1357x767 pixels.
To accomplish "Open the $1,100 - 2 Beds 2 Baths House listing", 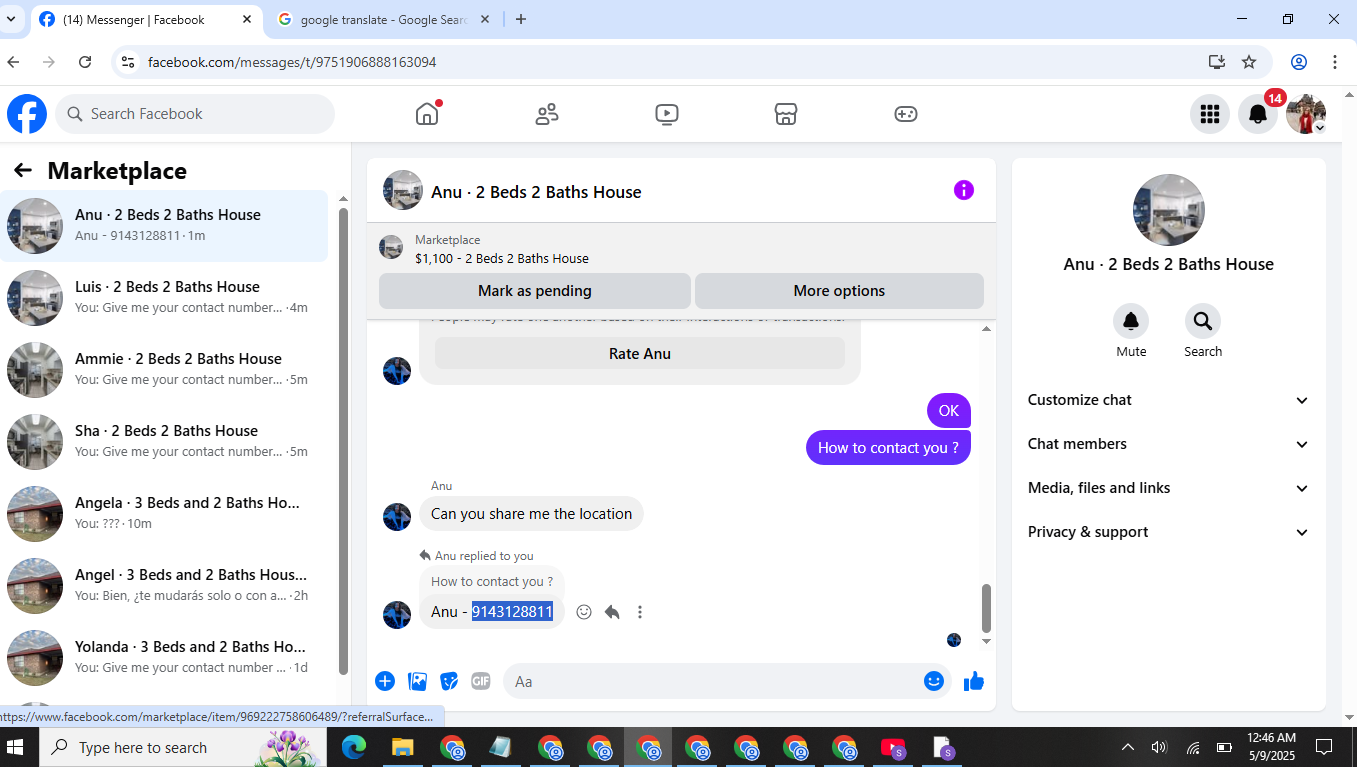I will [502, 258].
